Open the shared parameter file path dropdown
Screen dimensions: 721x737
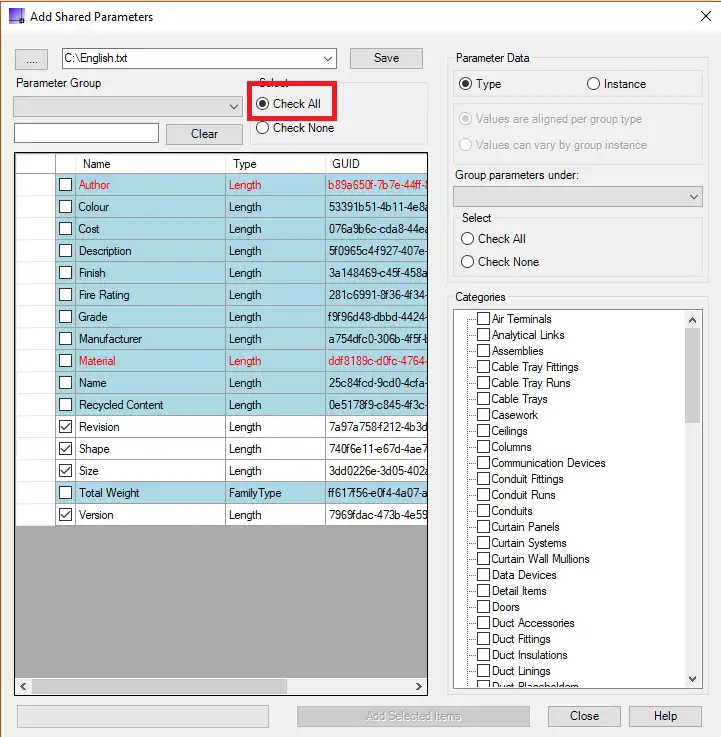[x=328, y=59]
